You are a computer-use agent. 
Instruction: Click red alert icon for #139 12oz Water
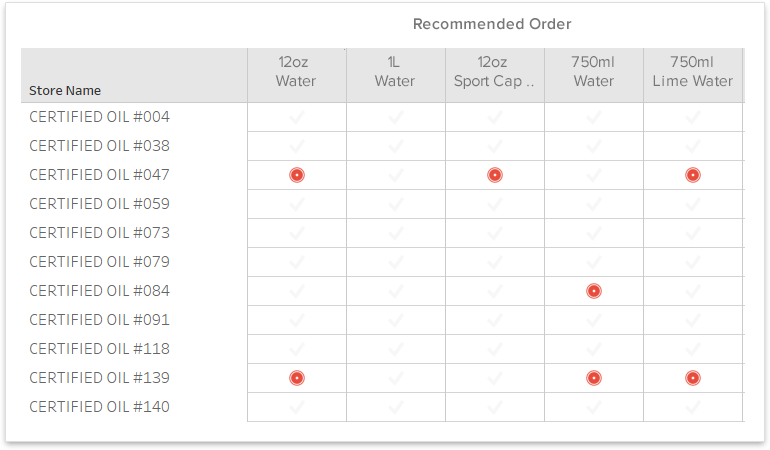(297, 378)
